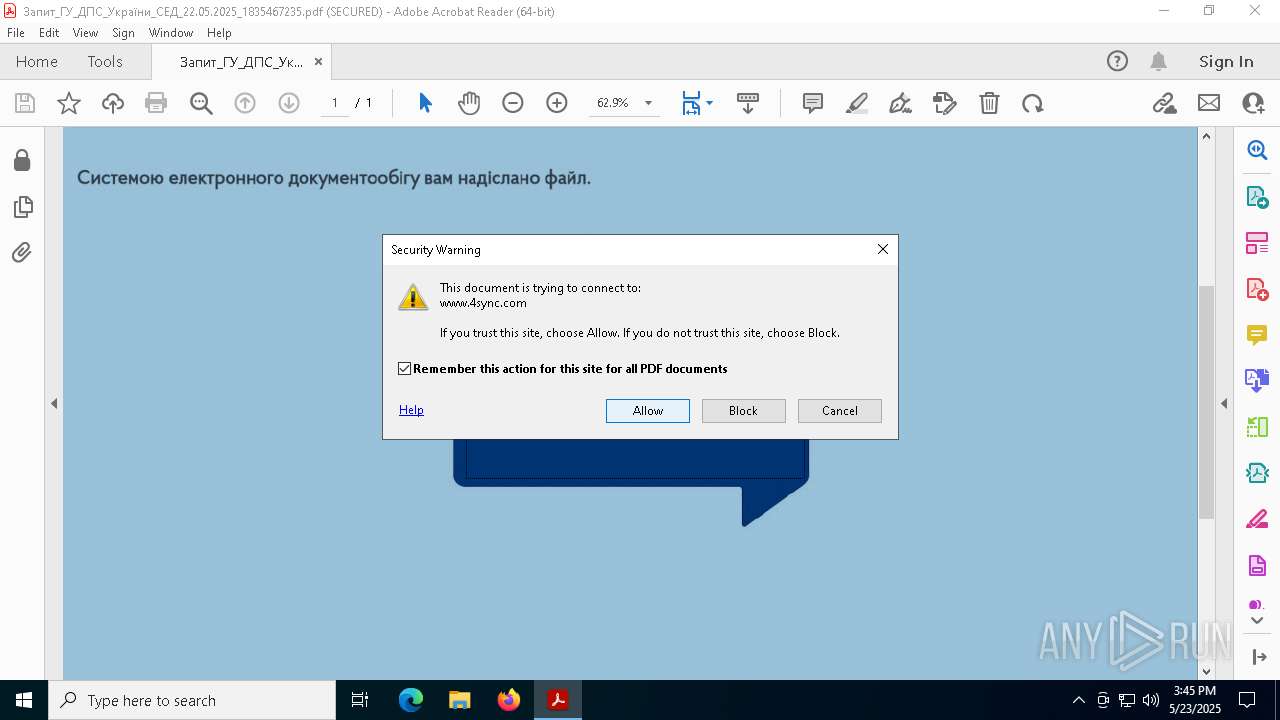Open attachments paperclip panel

[22, 253]
